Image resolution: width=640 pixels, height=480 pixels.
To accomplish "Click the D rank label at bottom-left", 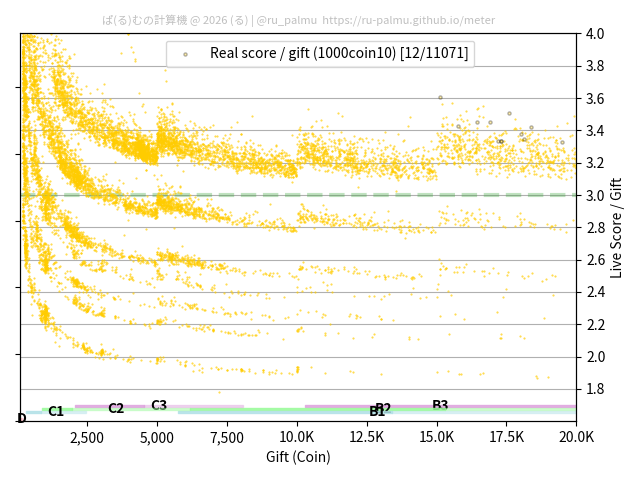I will pyautogui.click(x=22, y=418).
